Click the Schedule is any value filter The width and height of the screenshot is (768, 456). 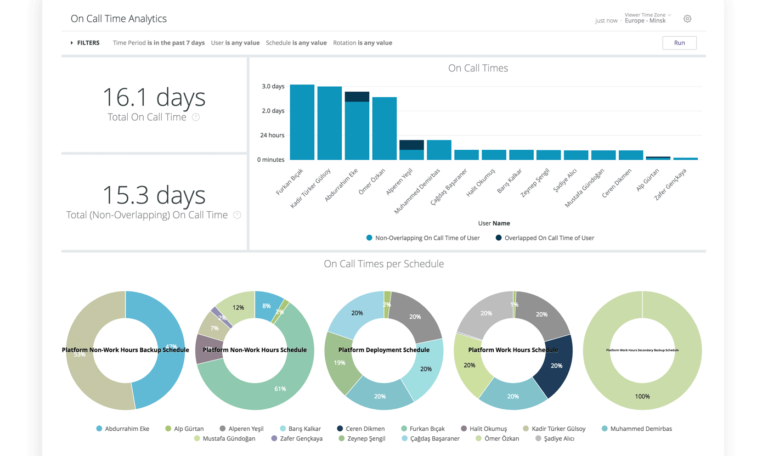pyautogui.click(x=296, y=43)
